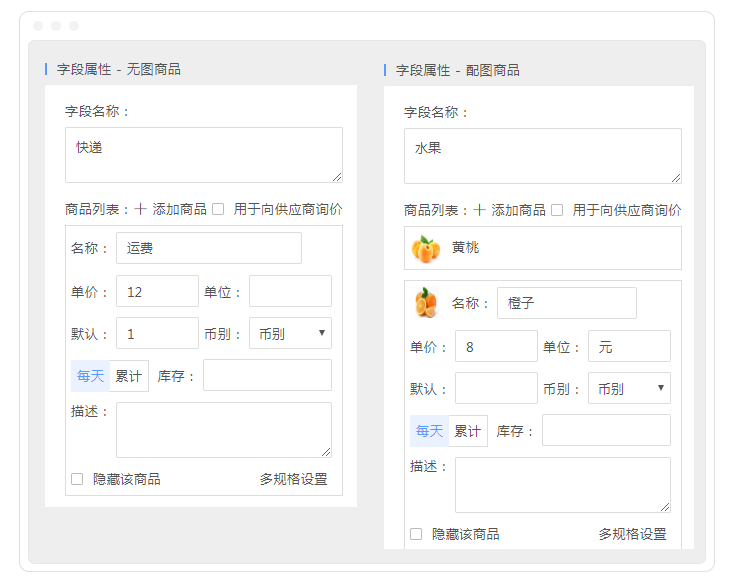Screen dimensions: 734x585
Task: Enable 用于向供应商询价 in 配图商品 panel
Action: (557, 210)
